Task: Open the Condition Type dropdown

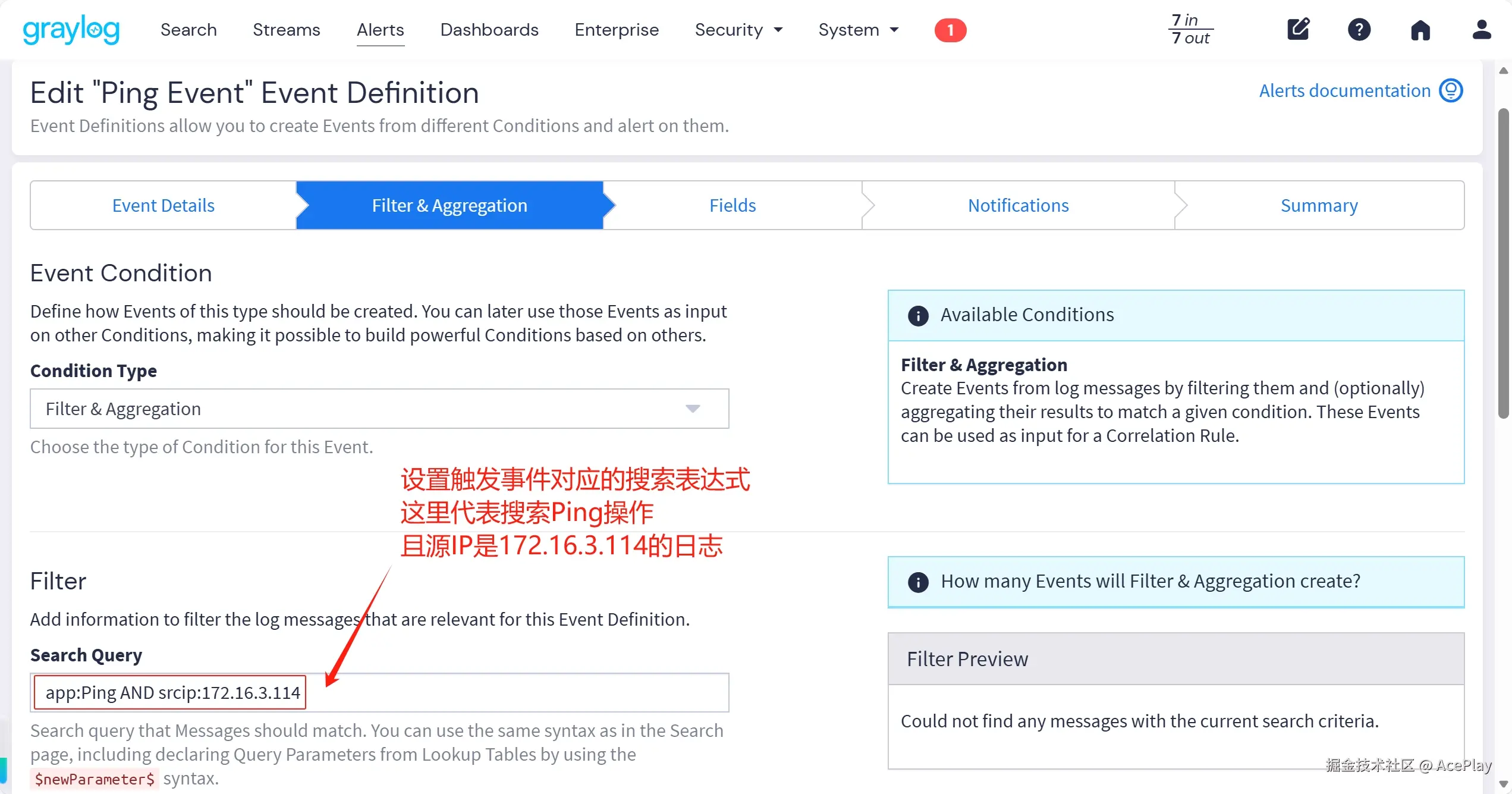Action: tap(379, 409)
